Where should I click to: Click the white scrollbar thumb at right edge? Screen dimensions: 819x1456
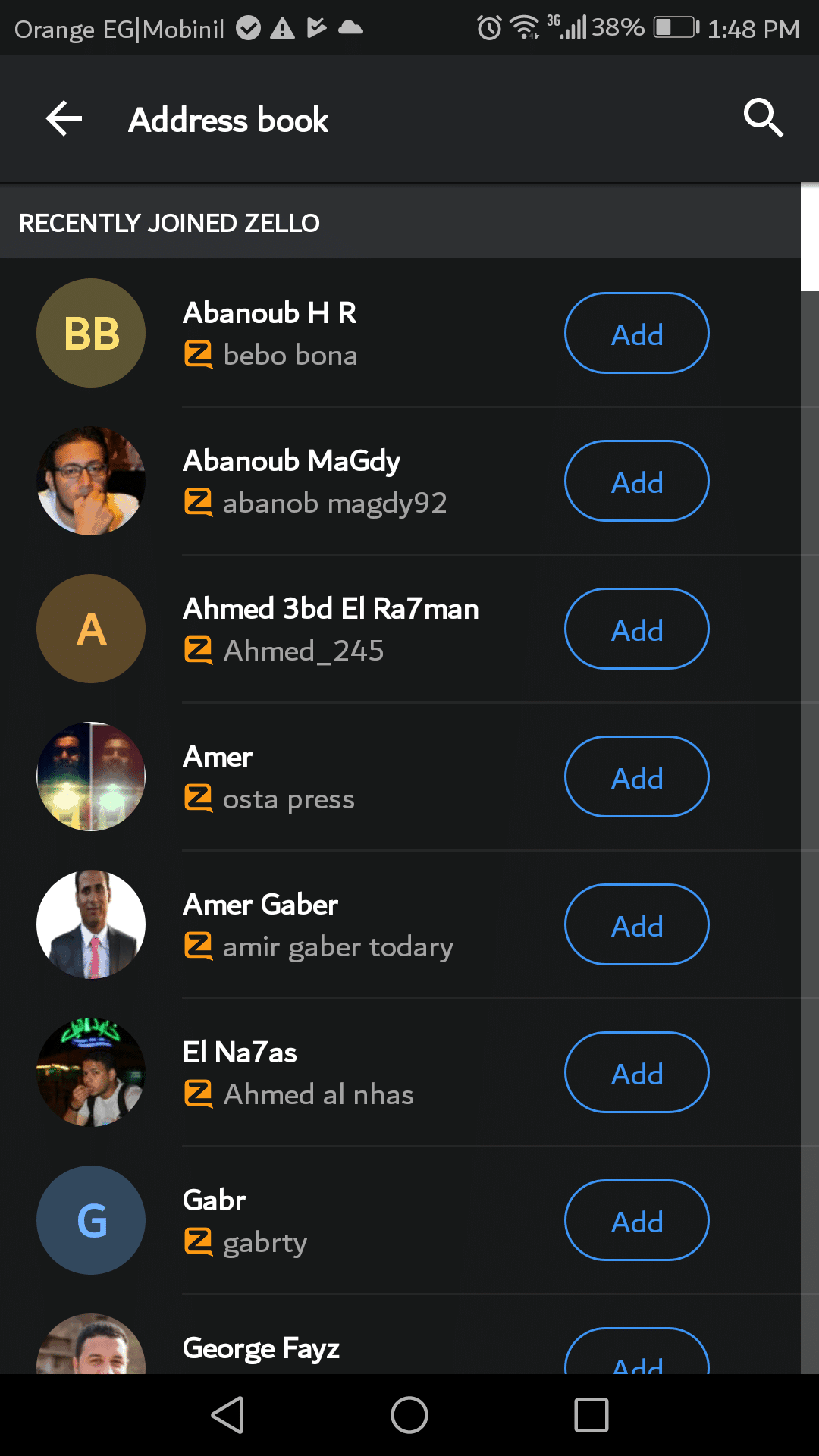tap(810, 237)
